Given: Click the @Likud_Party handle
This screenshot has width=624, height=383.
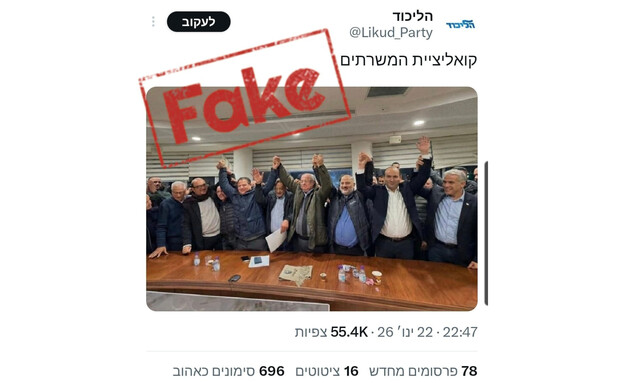Looking at the screenshot, I should (x=391, y=33).
